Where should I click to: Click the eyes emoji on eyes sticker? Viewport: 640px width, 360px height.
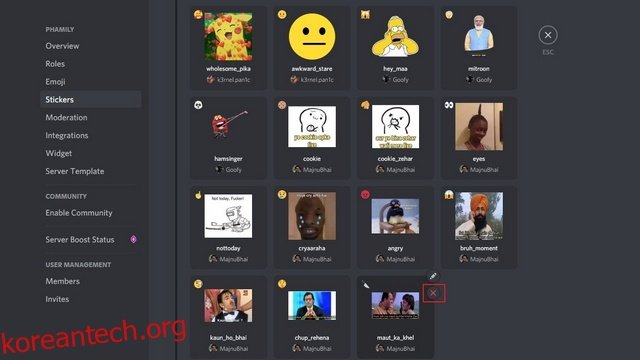click(449, 105)
